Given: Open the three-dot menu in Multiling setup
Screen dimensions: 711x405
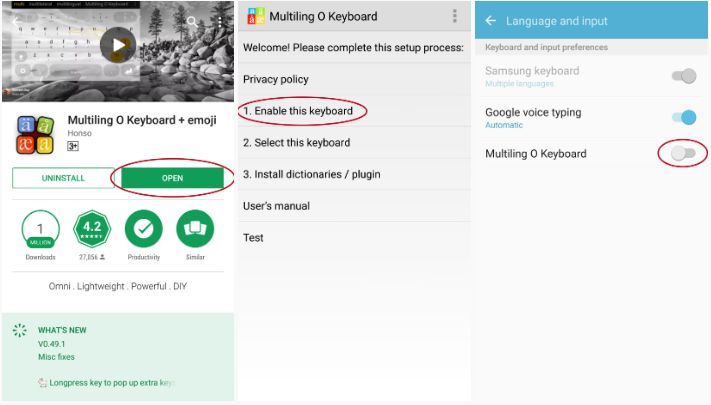Looking at the screenshot, I should coord(455,17).
